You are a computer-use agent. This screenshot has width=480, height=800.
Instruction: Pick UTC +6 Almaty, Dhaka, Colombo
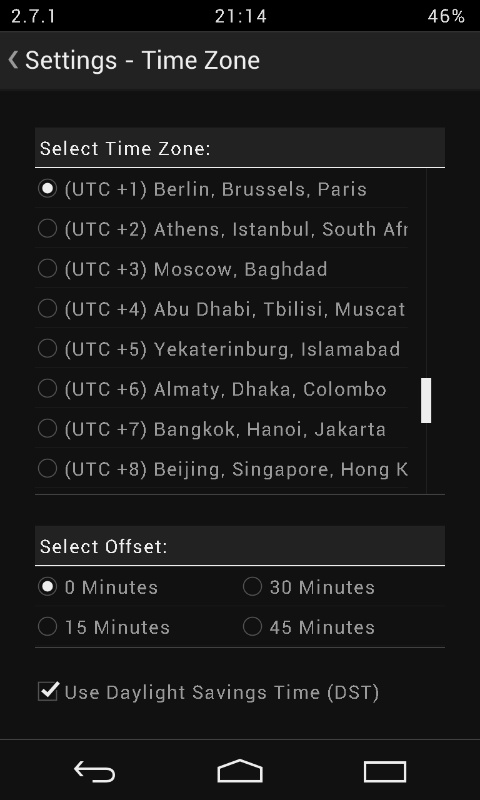click(221, 389)
